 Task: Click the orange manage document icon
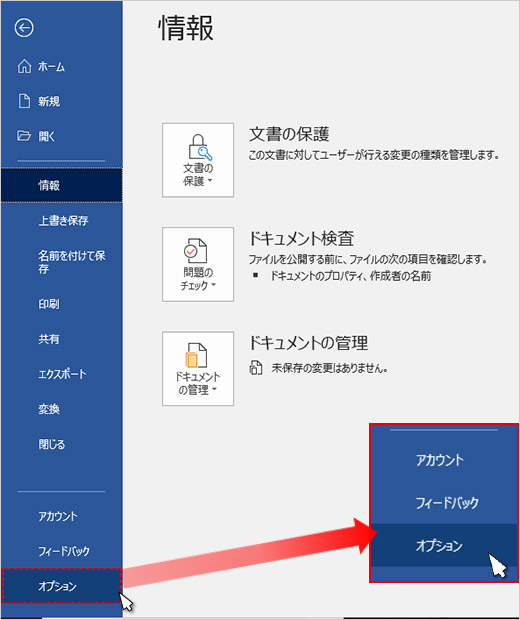click(196, 355)
